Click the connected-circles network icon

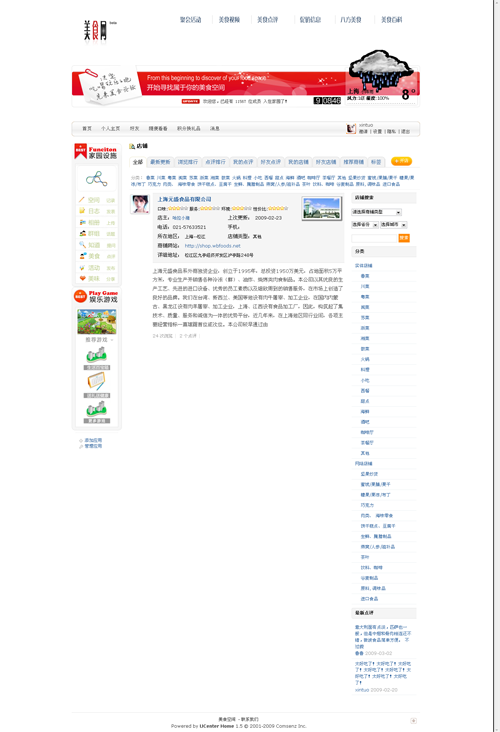97,178
